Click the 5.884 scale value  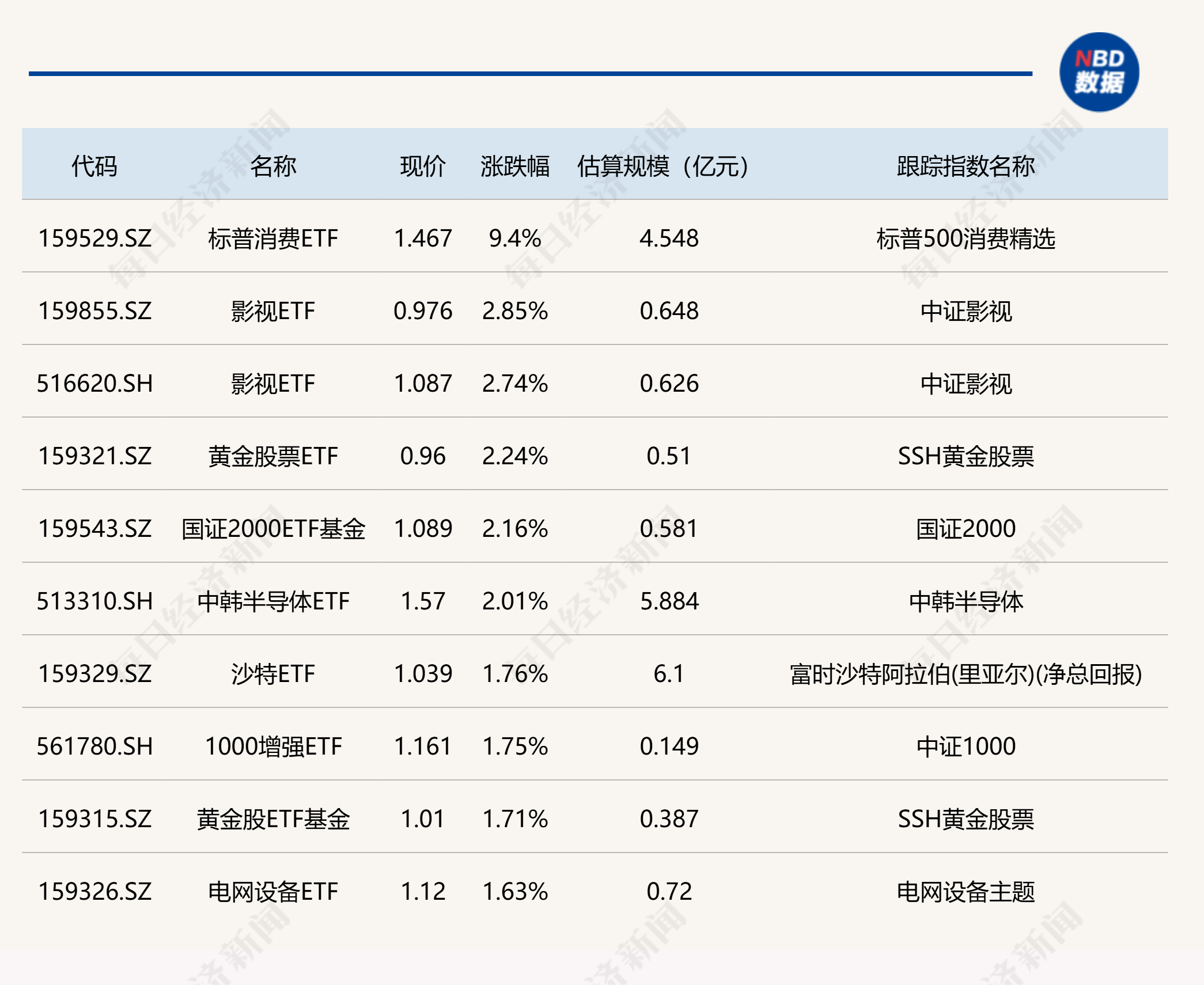pos(669,601)
